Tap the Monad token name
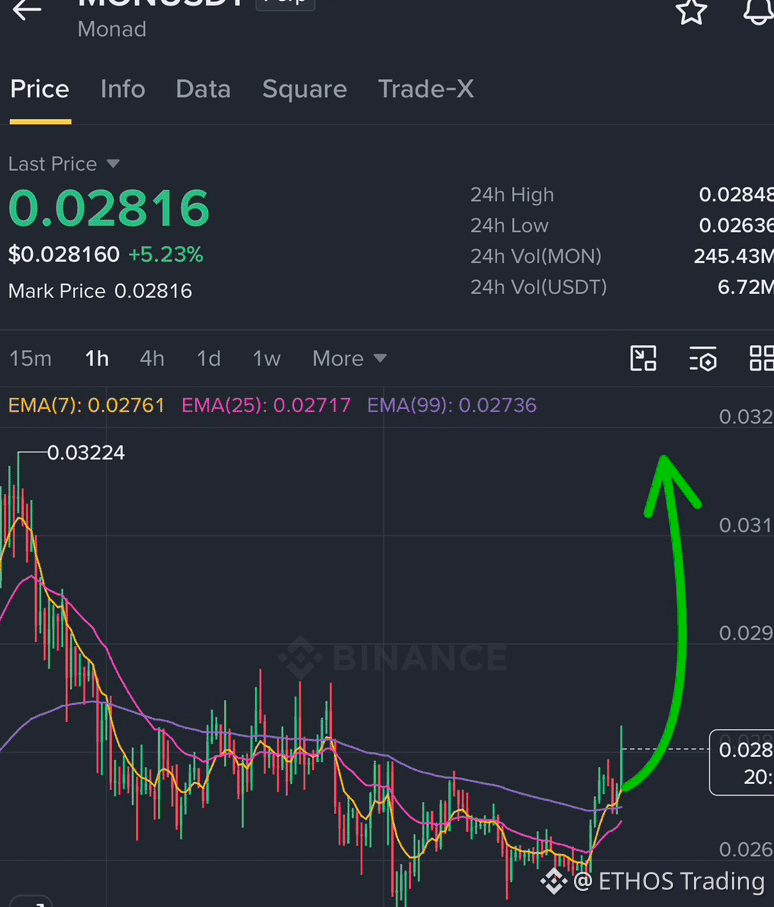This screenshot has width=774, height=907. (112, 30)
